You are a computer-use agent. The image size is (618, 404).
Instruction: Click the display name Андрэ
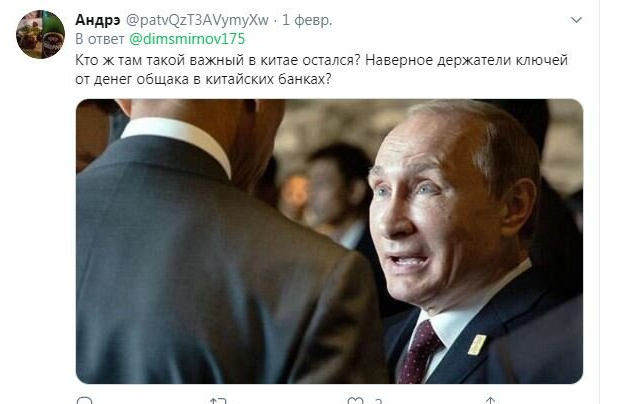[x=97, y=20]
